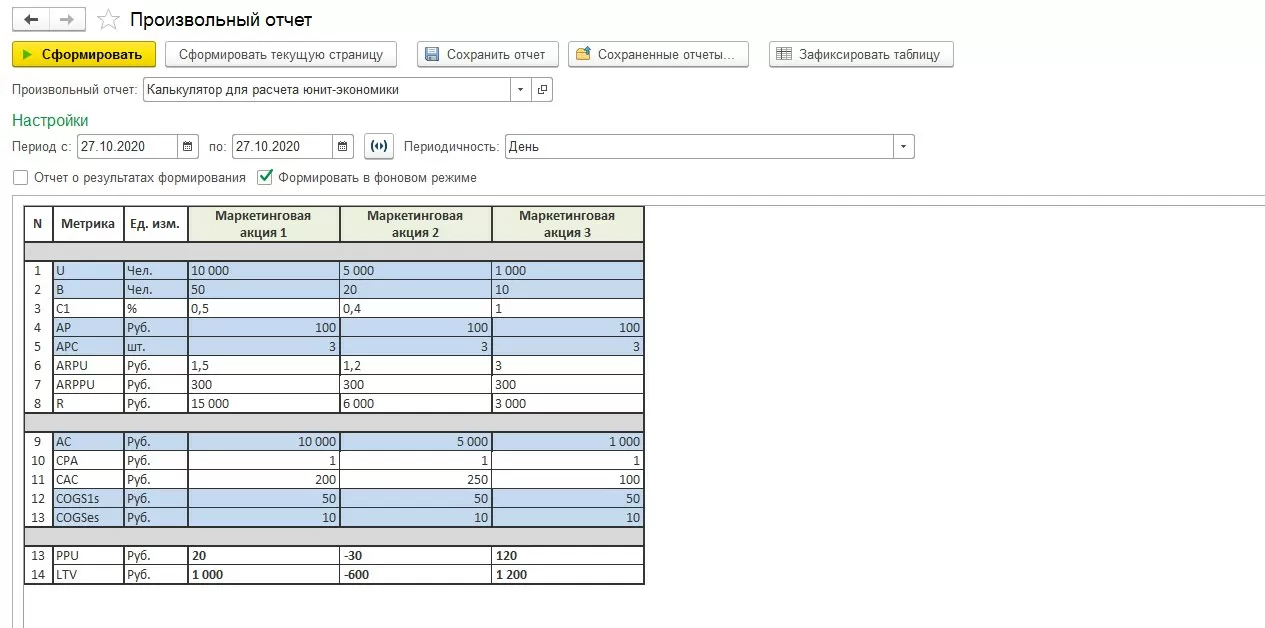Select B value 50

263,289
